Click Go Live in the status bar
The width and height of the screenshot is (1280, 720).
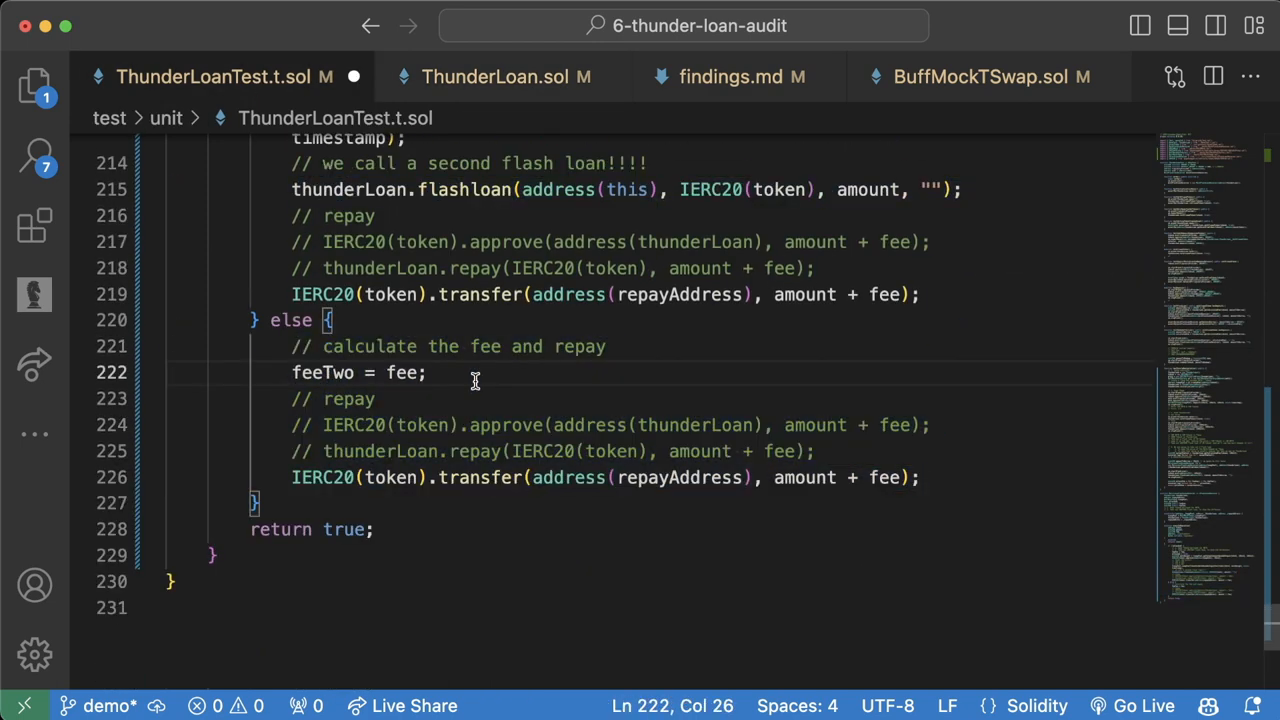(x=1132, y=706)
